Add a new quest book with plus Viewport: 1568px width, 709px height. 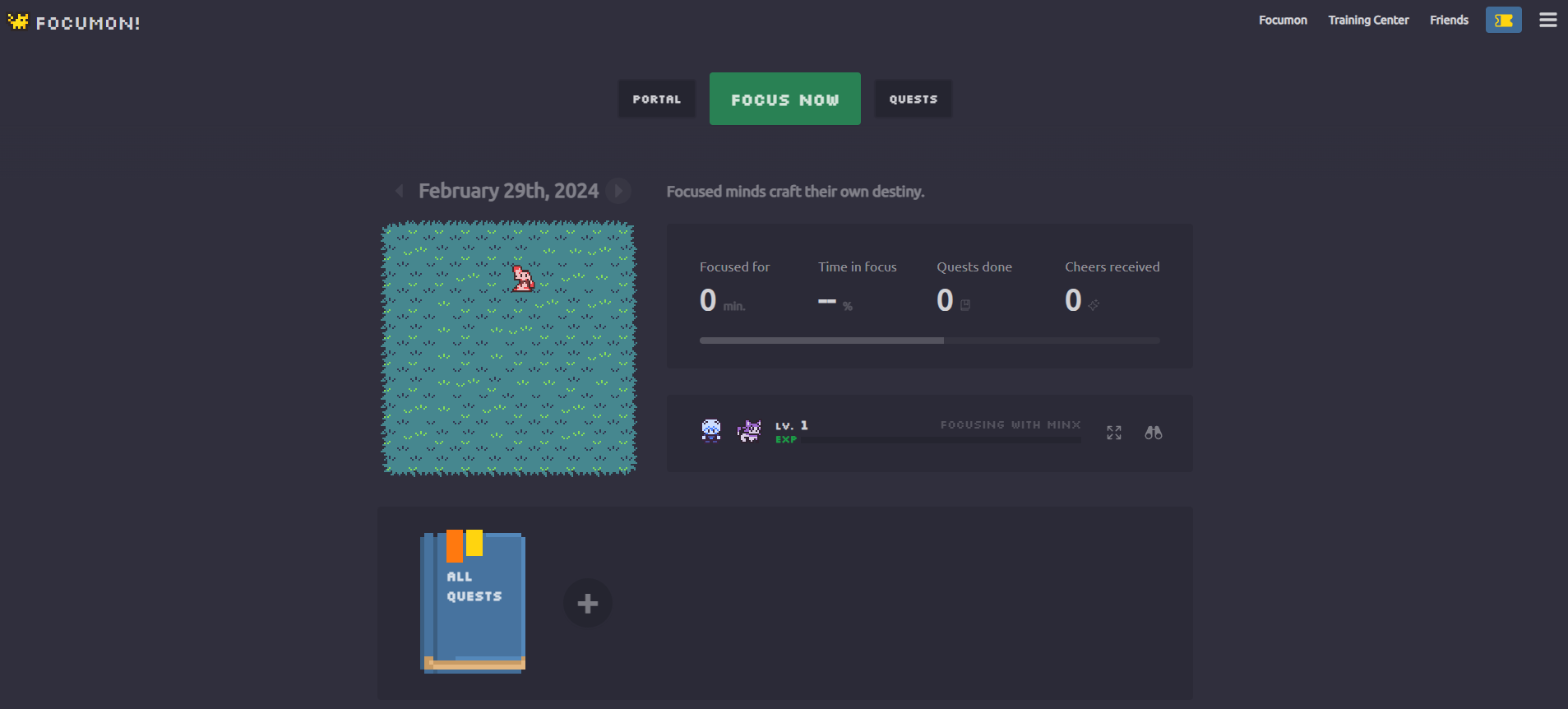click(587, 603)
